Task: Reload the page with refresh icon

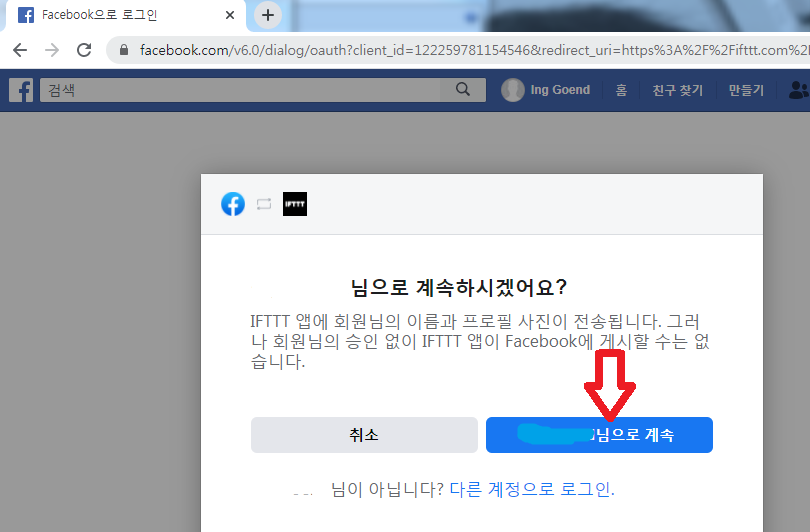Action: click(84, 50)
